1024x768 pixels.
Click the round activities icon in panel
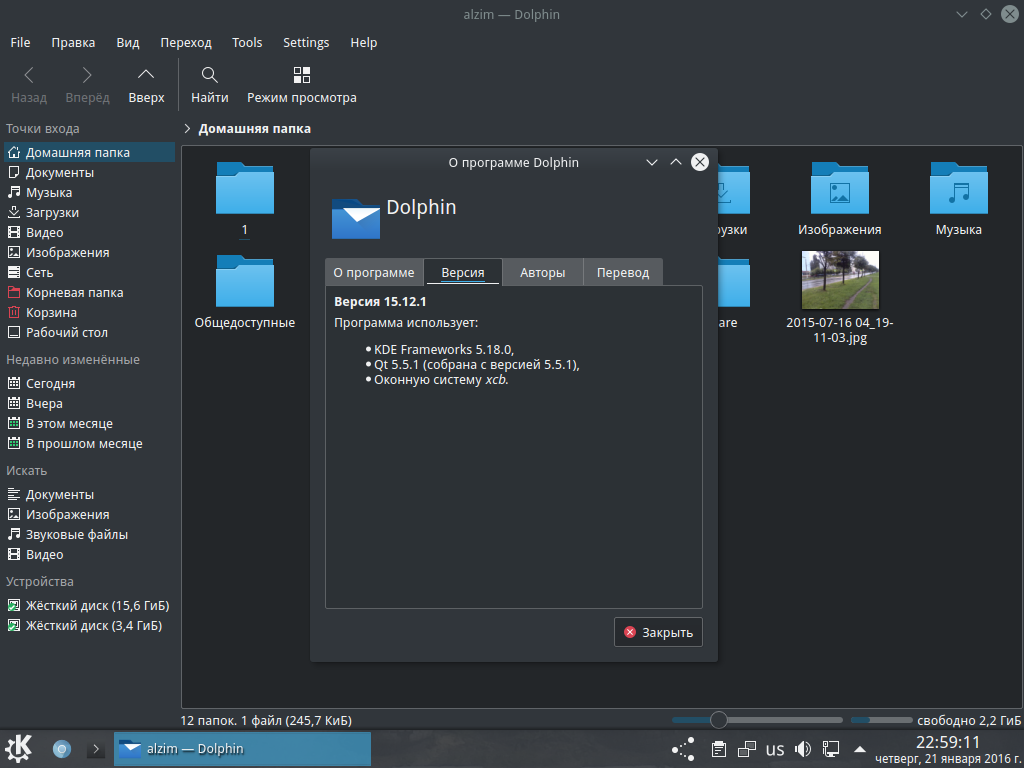pyautogui.click(x=62, y=749)
